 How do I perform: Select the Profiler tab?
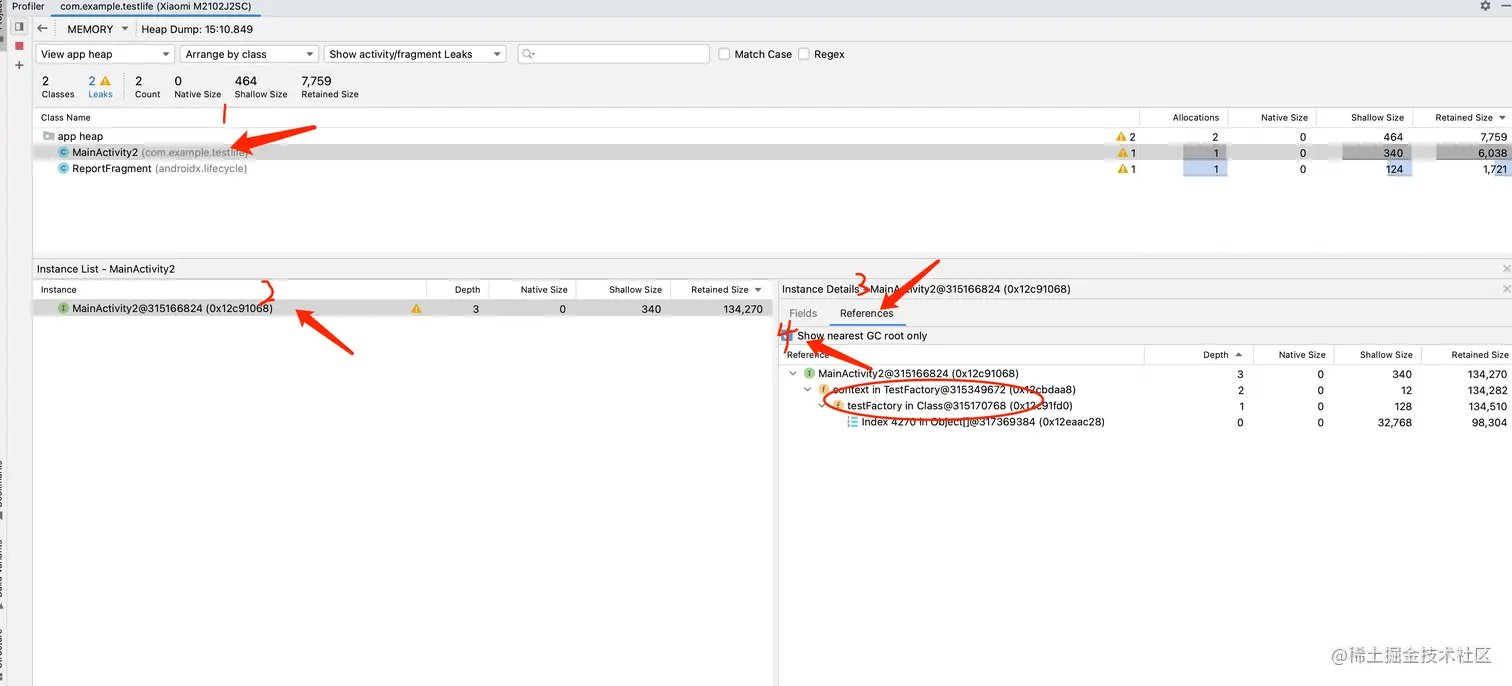28,6
